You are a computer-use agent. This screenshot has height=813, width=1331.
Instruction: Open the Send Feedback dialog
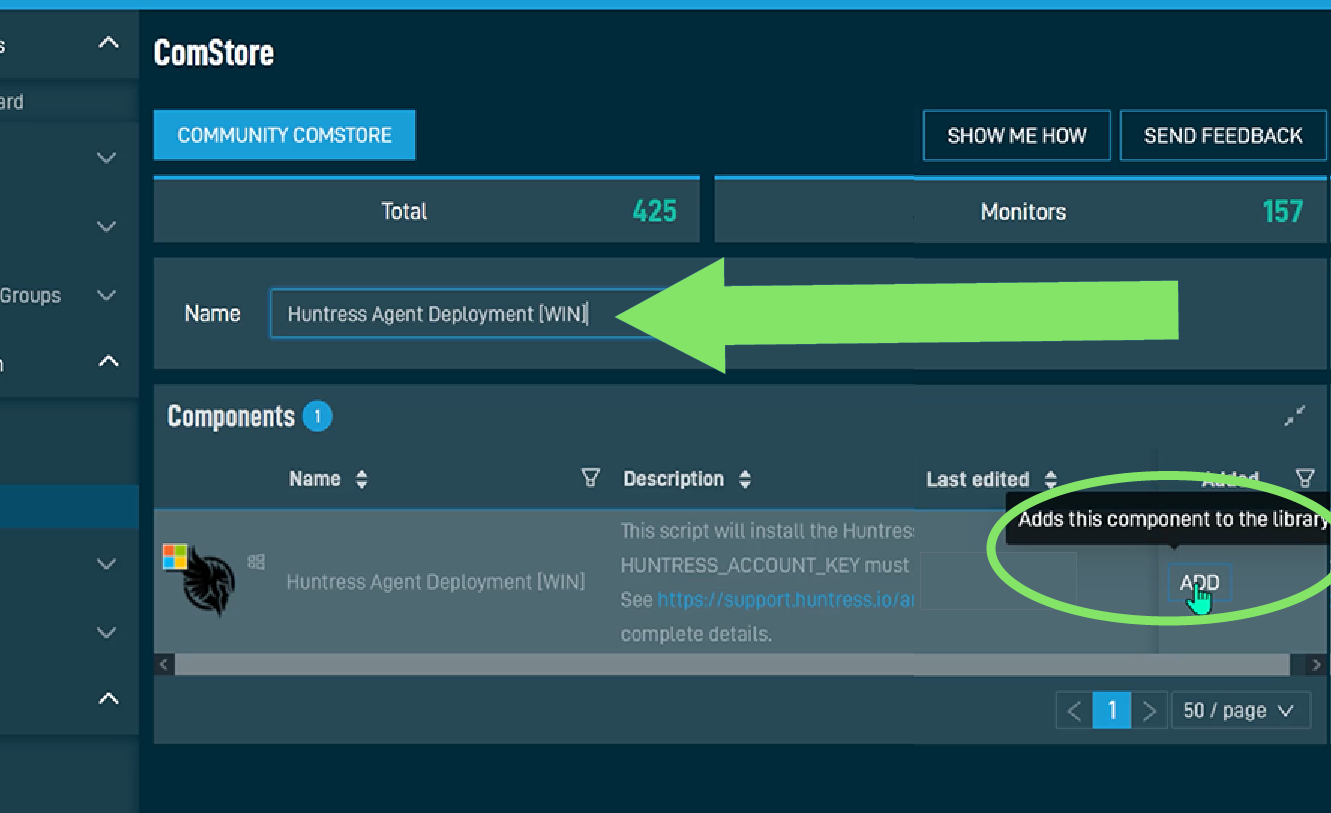coord(1223,136)
